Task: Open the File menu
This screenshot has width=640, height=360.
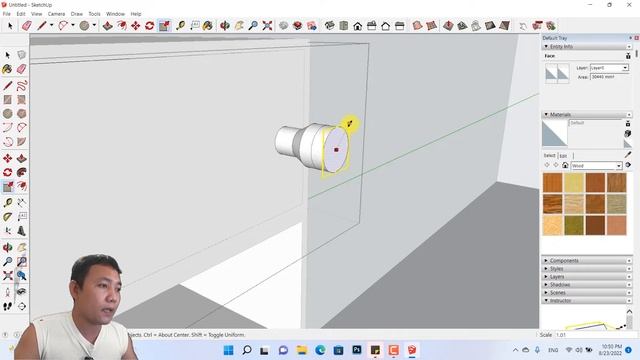Action: [x=7, y=14]
